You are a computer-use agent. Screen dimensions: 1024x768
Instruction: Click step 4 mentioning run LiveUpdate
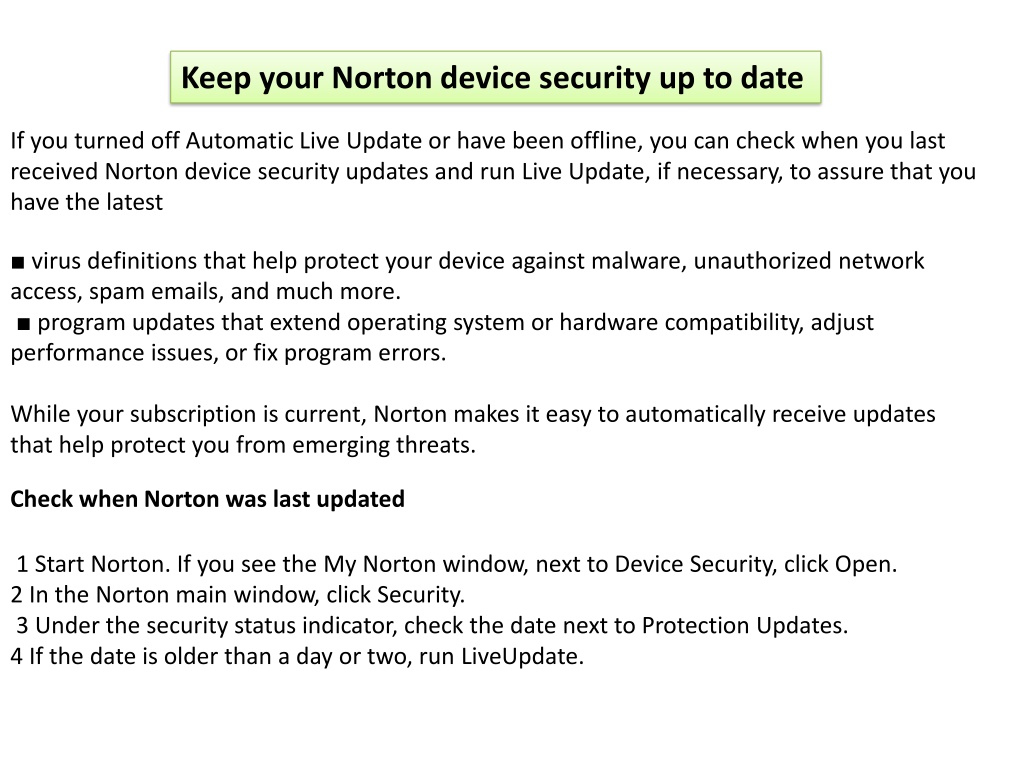point(297,656)
